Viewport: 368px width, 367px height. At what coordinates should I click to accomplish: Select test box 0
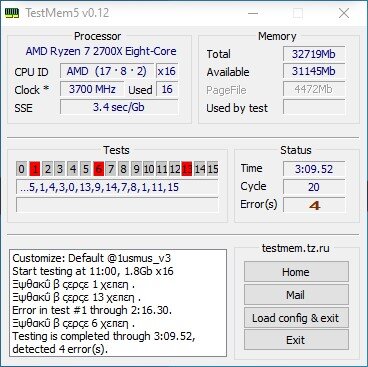pos(21,169)
